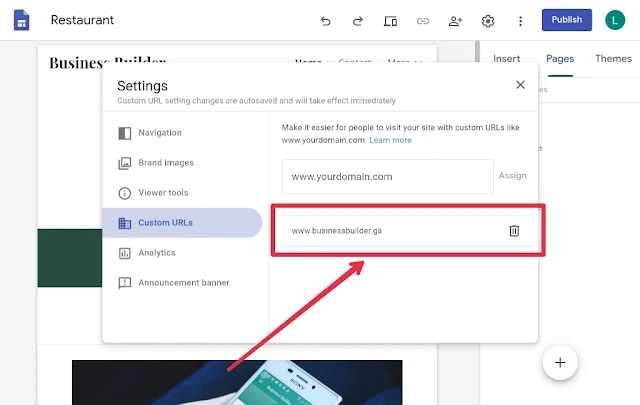The width and height of the screenshot is (640, 405).
Task: Open the device preview mode
Action: click(390, 21)
